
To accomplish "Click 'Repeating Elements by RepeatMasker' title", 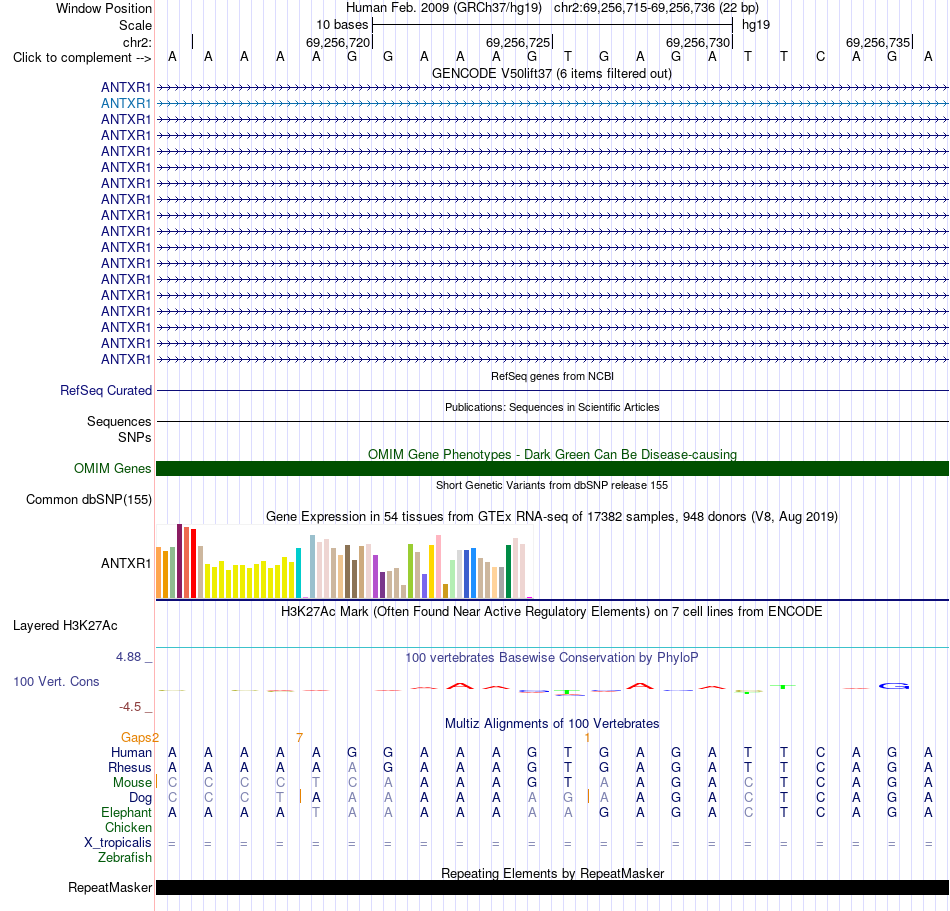I will tap(552, 873).
